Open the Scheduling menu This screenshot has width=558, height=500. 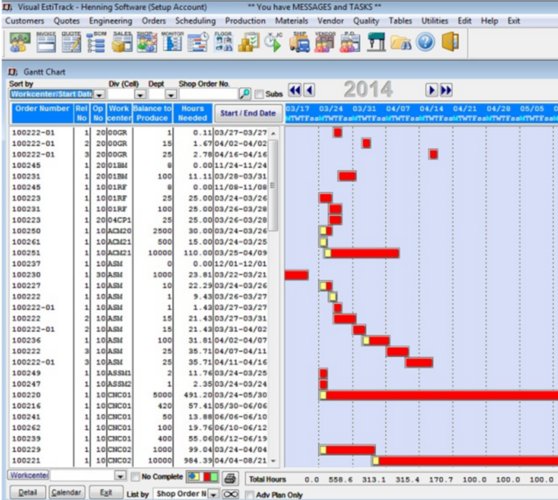195,21
